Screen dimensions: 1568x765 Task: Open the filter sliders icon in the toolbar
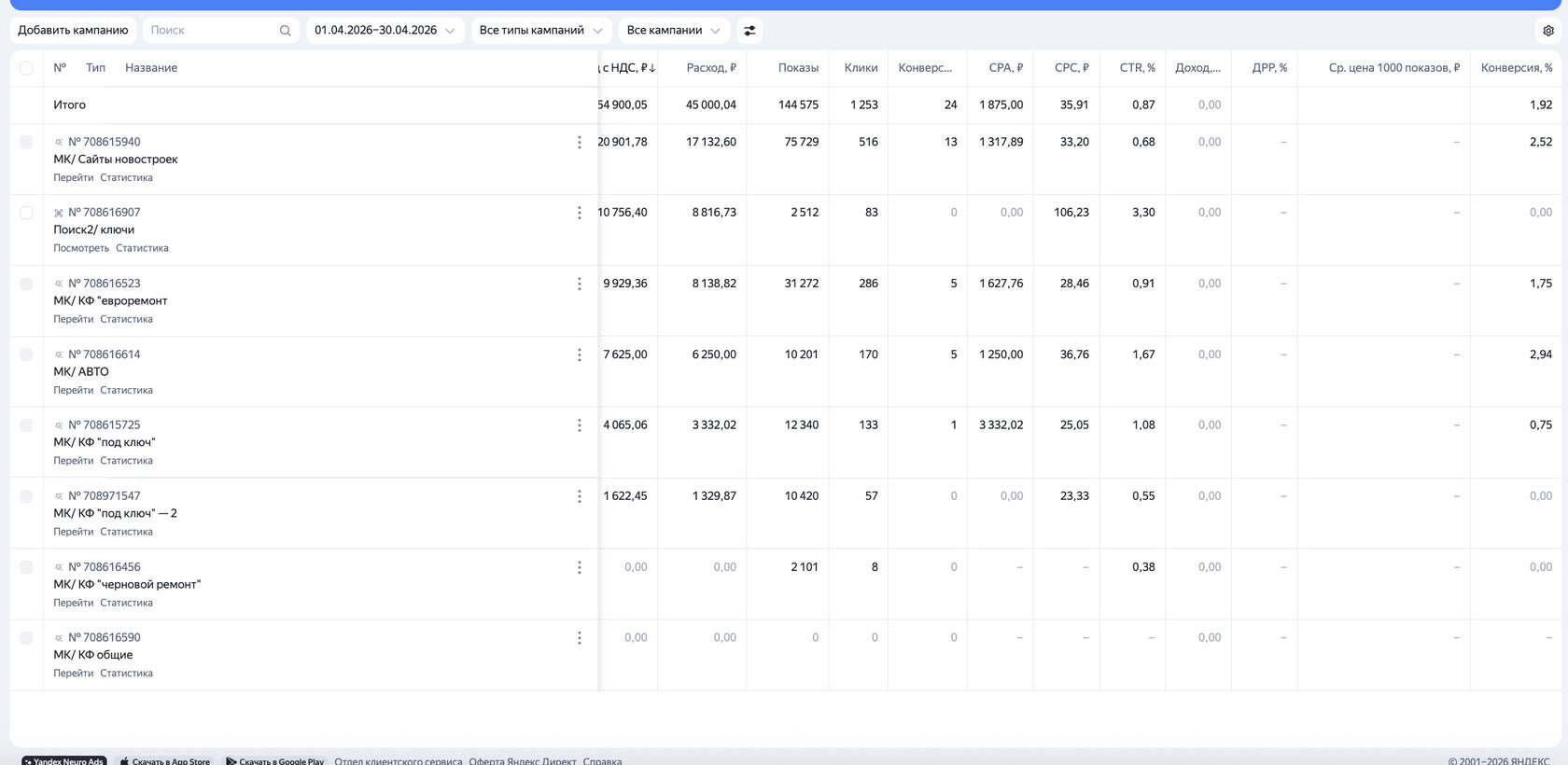tap(749, 31)
